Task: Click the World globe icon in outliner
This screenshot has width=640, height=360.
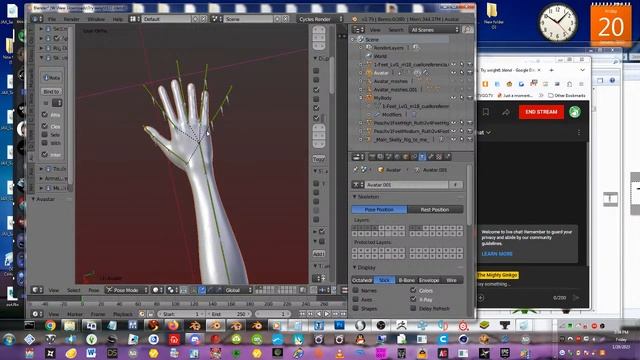Action: 369,56
